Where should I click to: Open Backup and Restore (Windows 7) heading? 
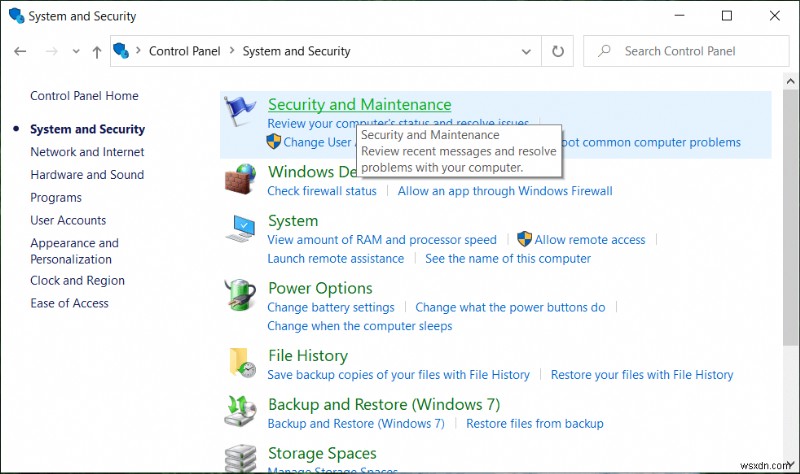point(384,404)
